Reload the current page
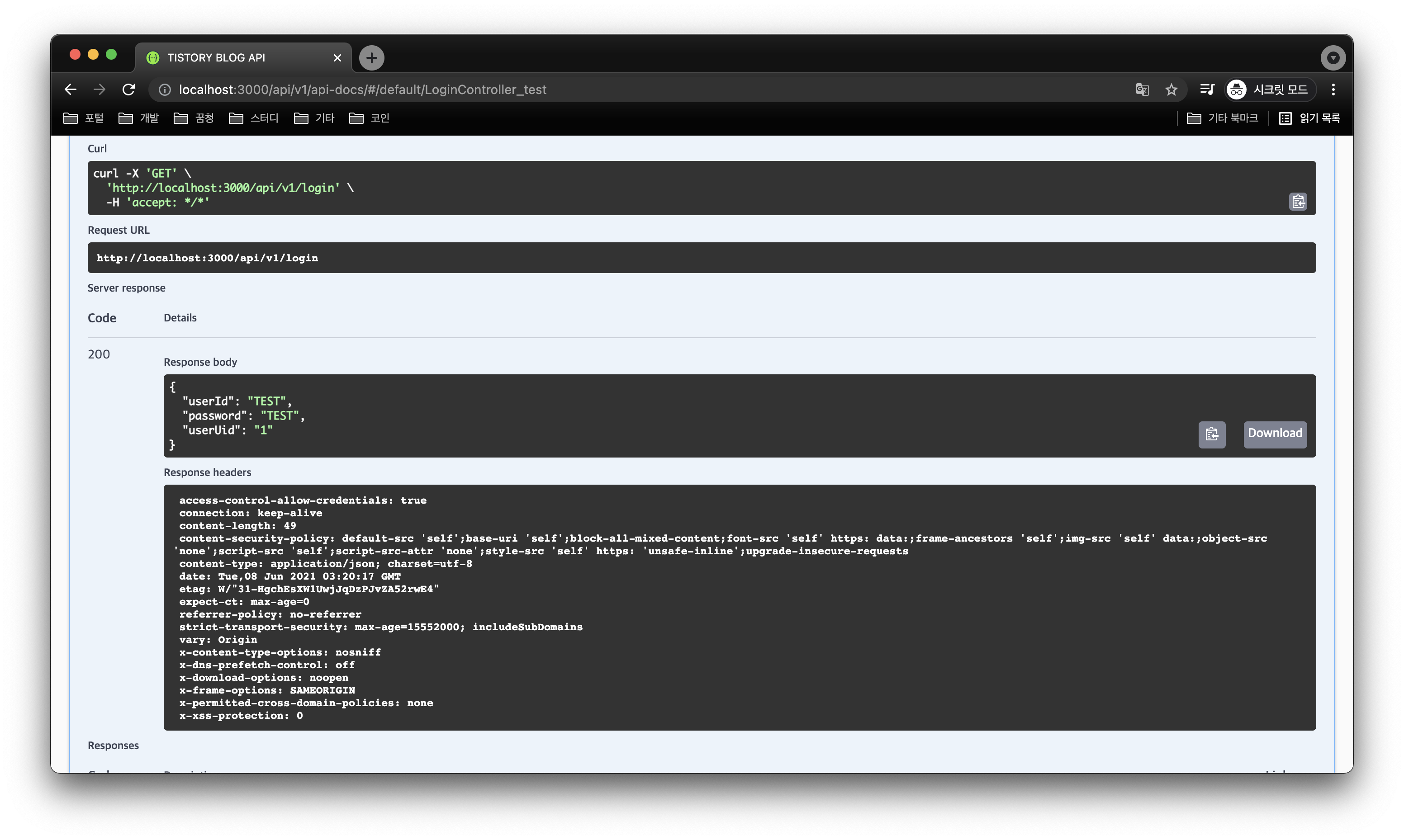Screen dimensions: 1404x840 tap(128, 90)
